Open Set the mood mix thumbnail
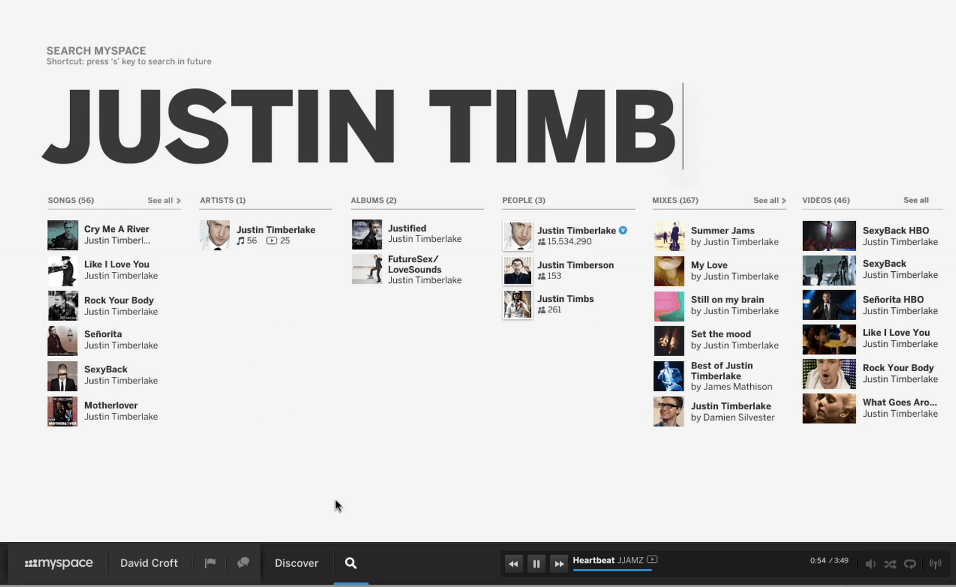 669,341
